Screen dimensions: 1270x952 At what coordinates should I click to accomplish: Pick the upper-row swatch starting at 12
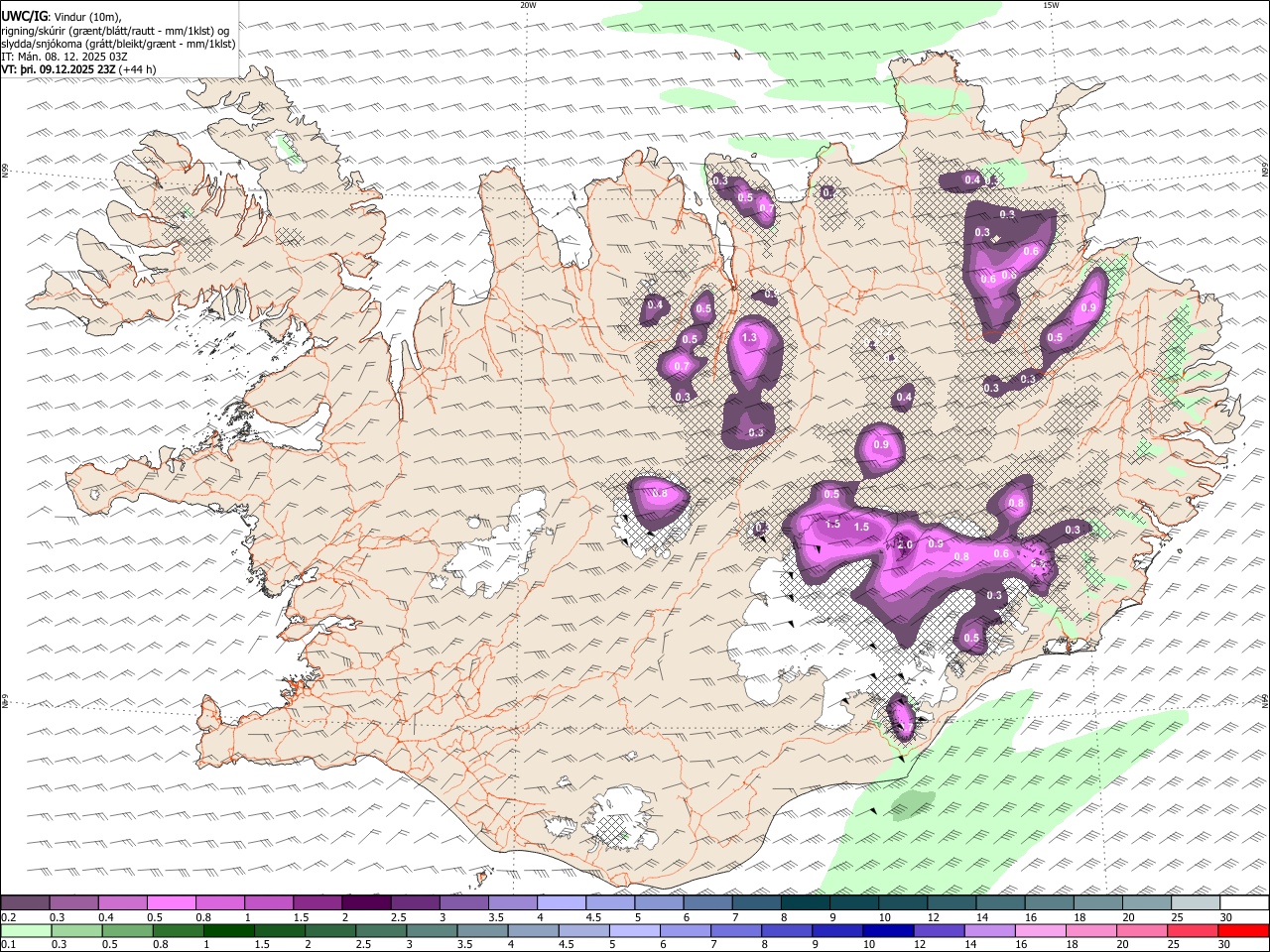coord(952,902)
